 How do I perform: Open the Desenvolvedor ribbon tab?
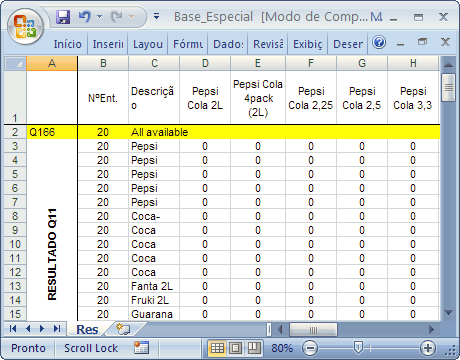(348, 44)
